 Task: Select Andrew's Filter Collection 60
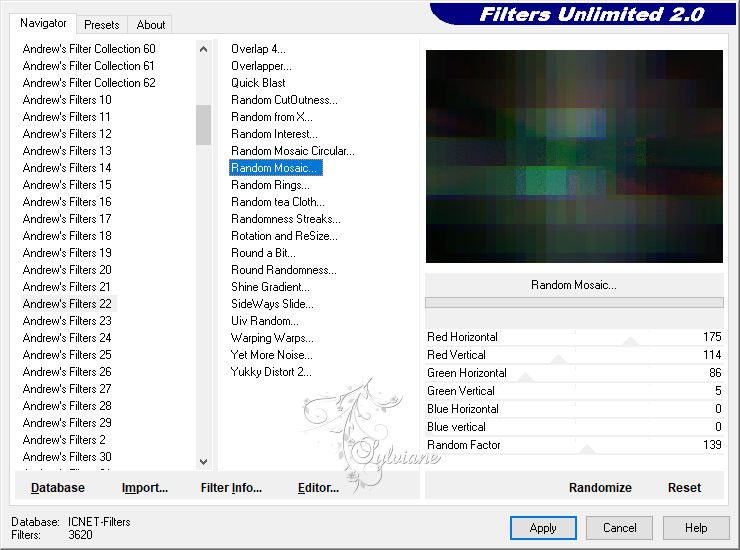point(89,49)
